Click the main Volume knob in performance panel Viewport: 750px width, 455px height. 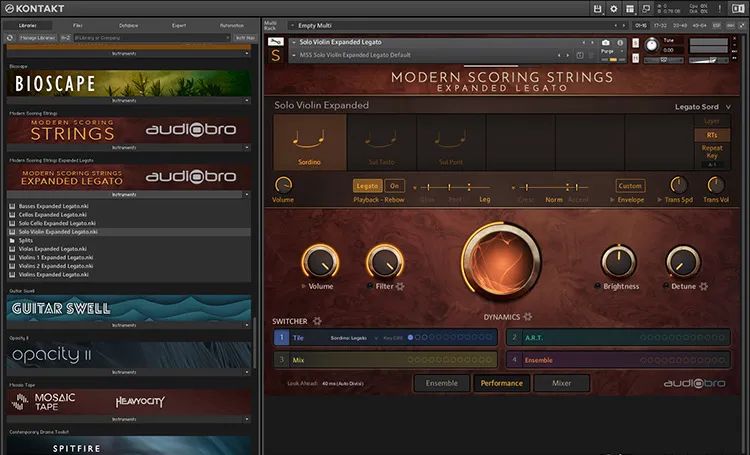(320, 262)
